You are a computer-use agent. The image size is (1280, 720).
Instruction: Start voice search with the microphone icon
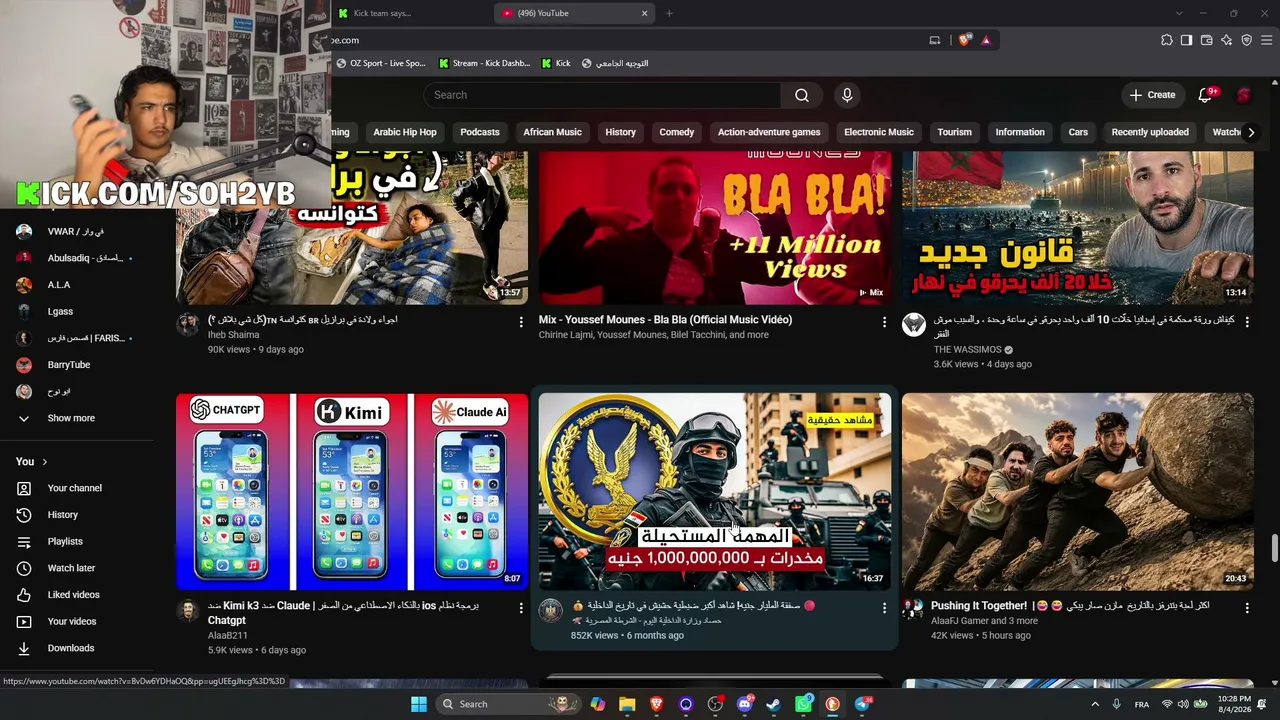[847, 95]
